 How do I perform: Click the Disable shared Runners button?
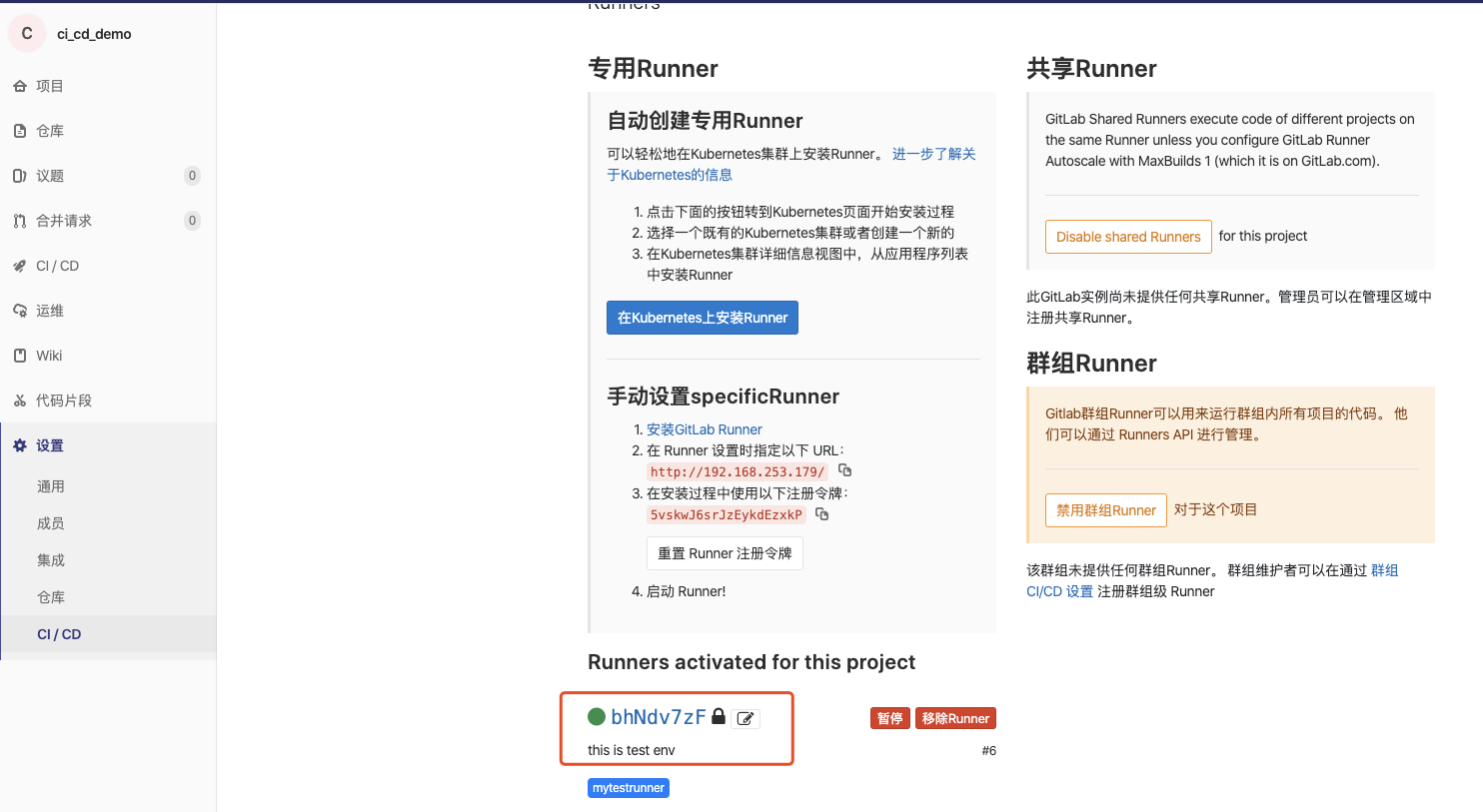coord(1128,237)
